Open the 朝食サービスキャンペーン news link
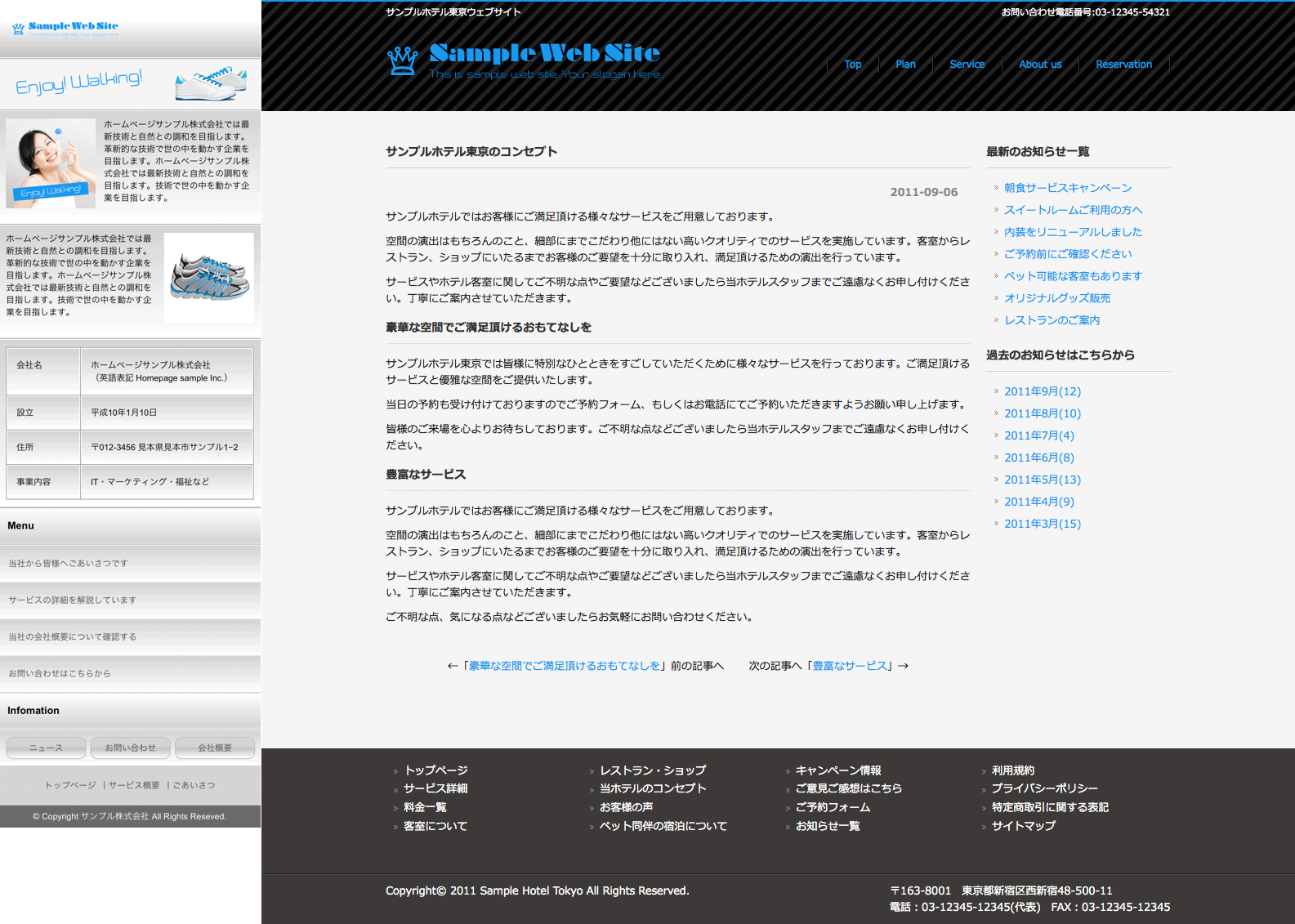 point(1067,188)
